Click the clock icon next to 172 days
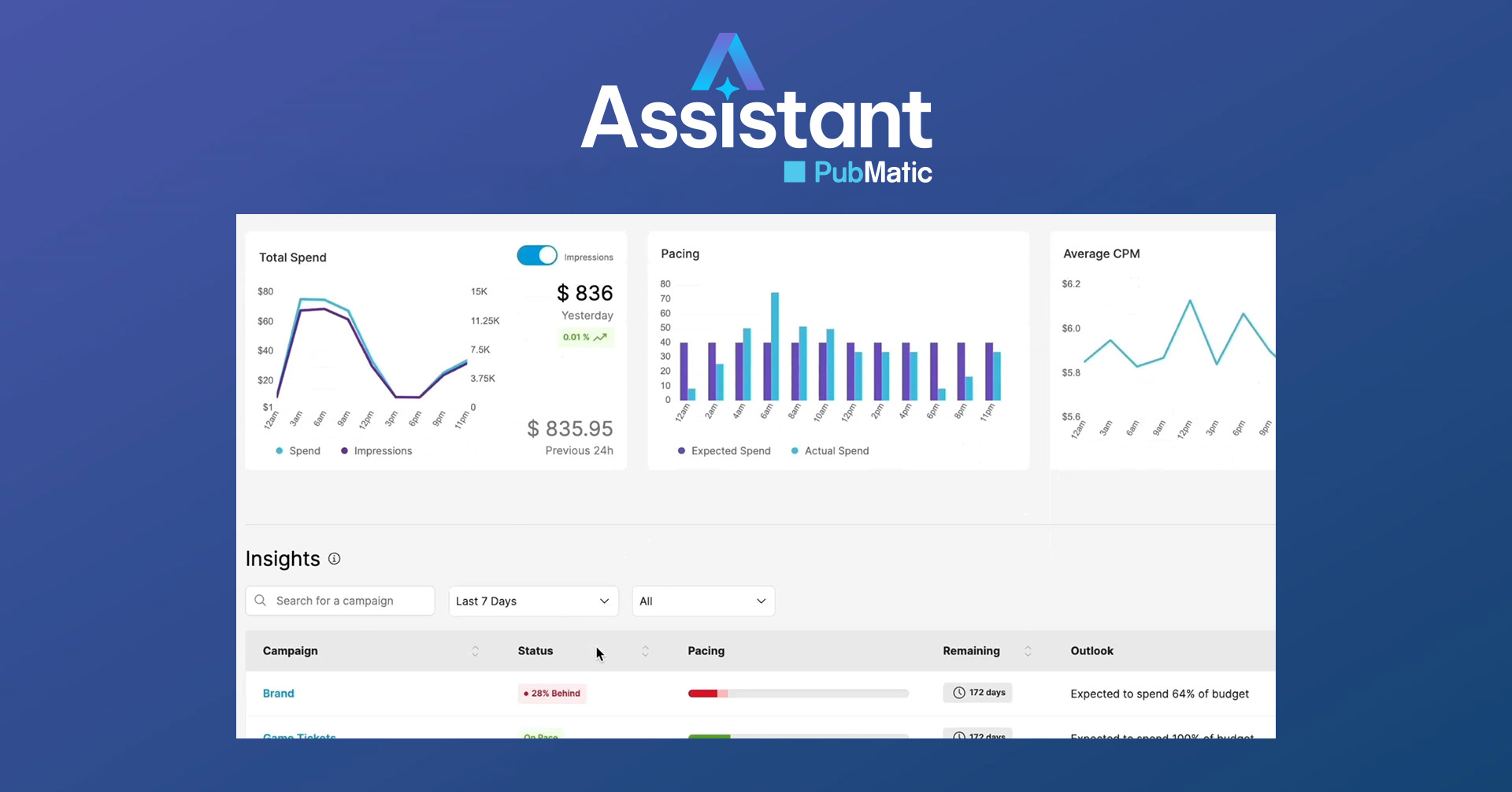The image size is (1512, 792). pyautogui.click(x=958, y=692)
